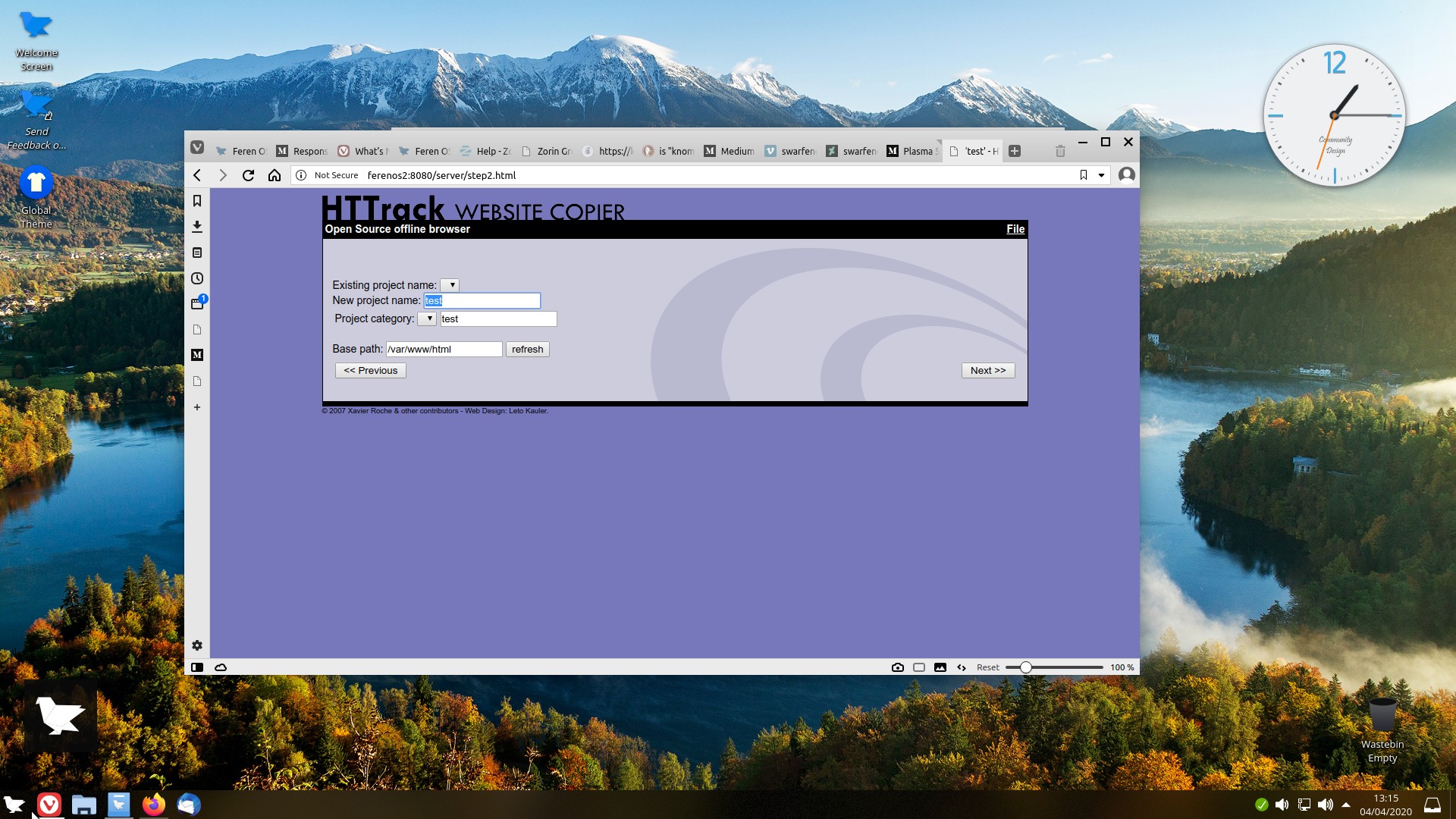Open browser settings gear icon
Screen dimensions: 1456x819
(x=197, y=645)
